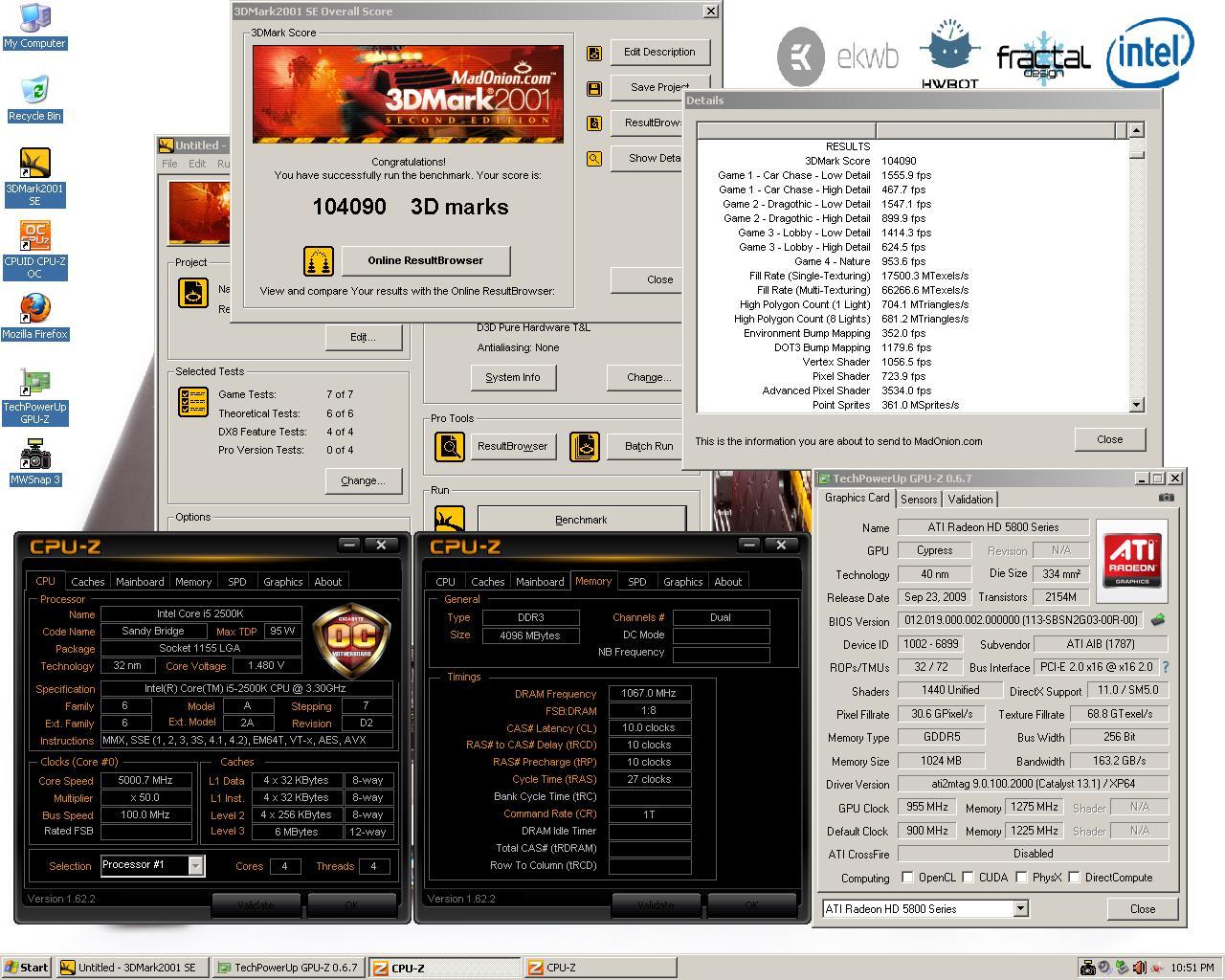The height and width of the screenshot is (980, 1225).
Task: Launch CPUID CPU-Z OC desktop shortcut
Action: (34, 251)
